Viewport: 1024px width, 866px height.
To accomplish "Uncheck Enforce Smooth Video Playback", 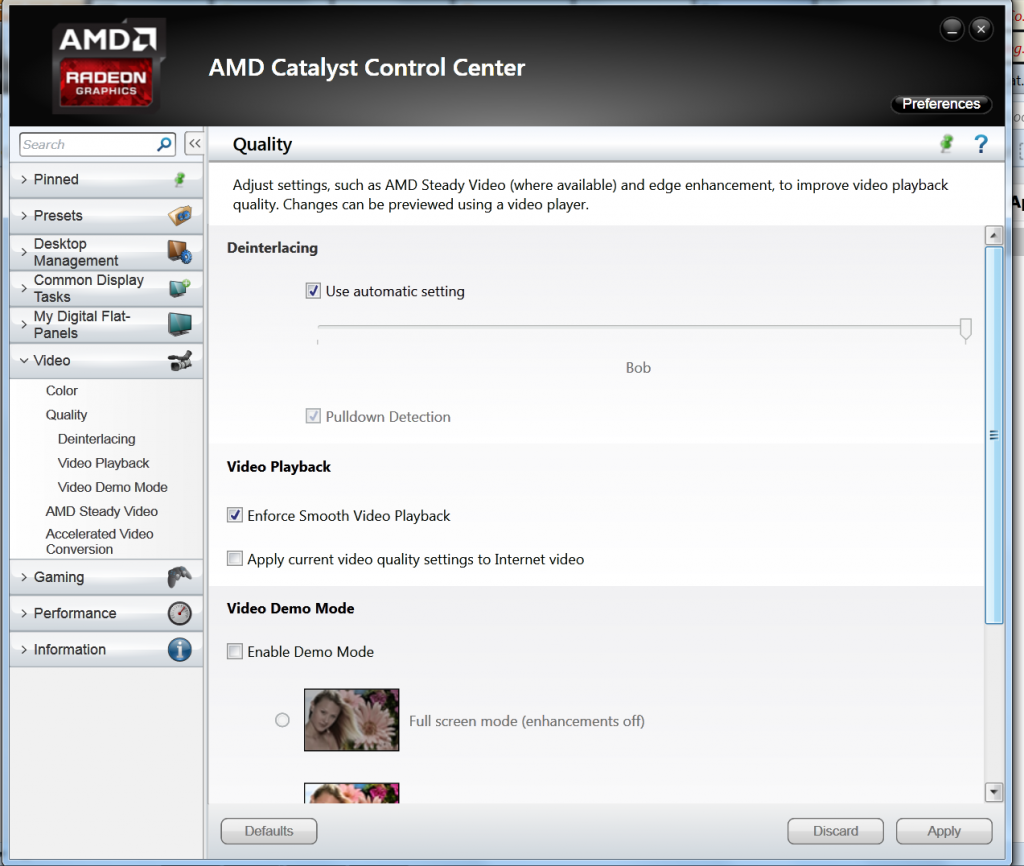I will [x=235, y=515].
